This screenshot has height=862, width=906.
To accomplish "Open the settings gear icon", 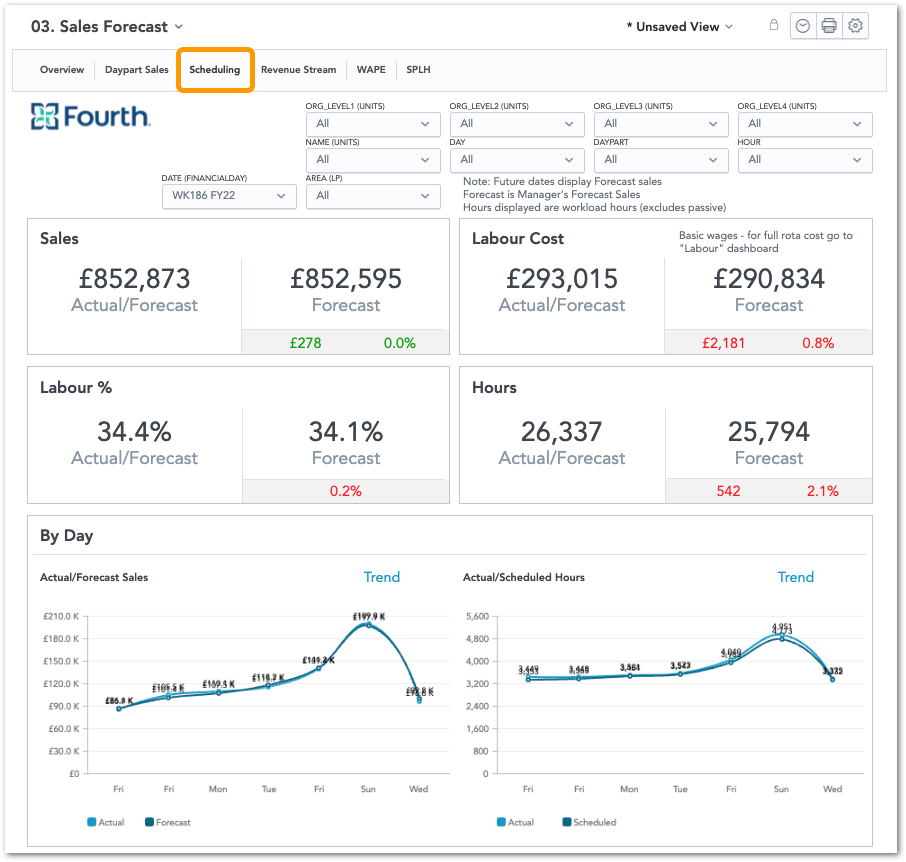I will pyautogui.click(x=856, y=27).
